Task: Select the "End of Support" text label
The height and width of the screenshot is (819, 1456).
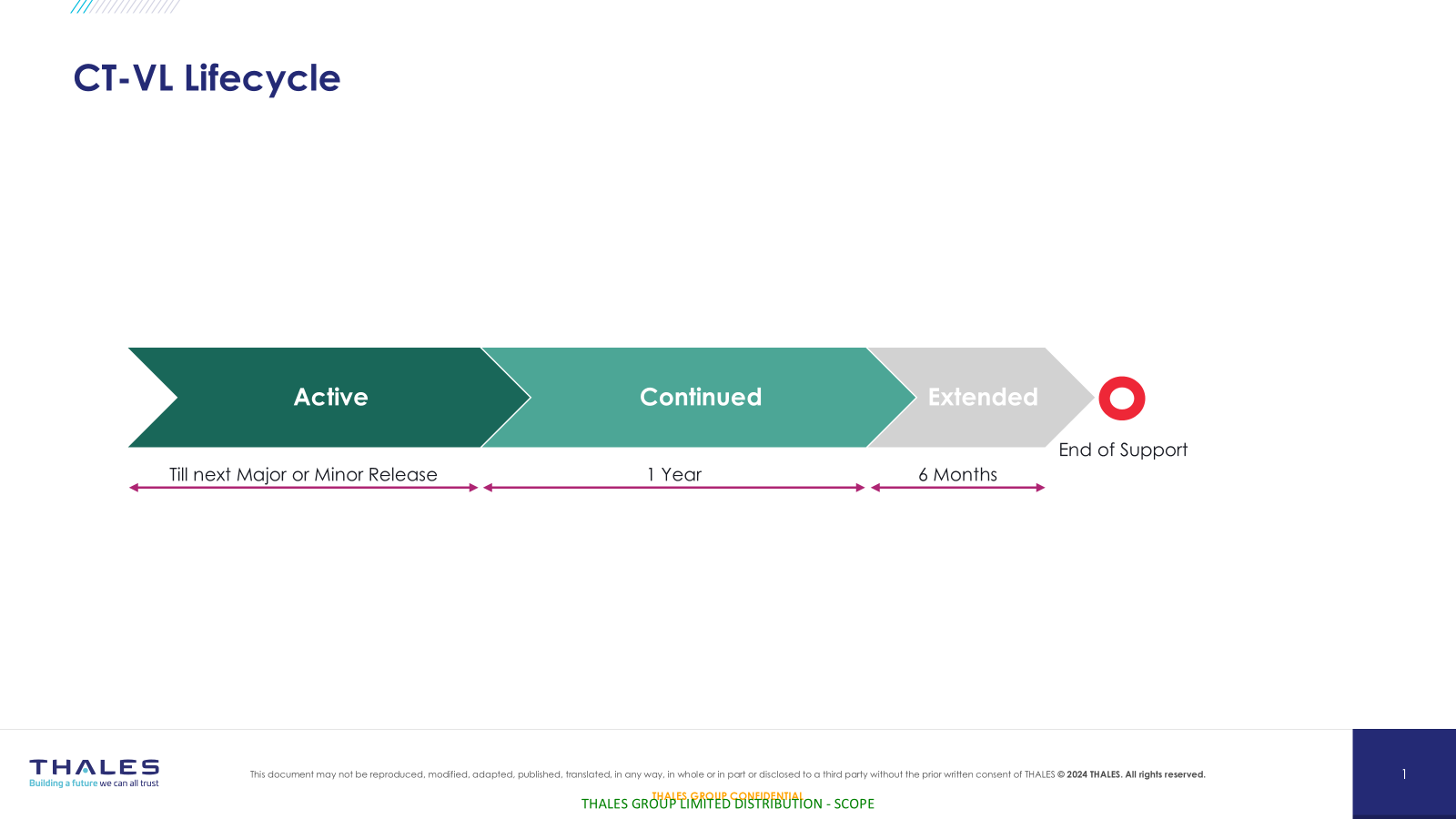Action: click(1122, 450)
